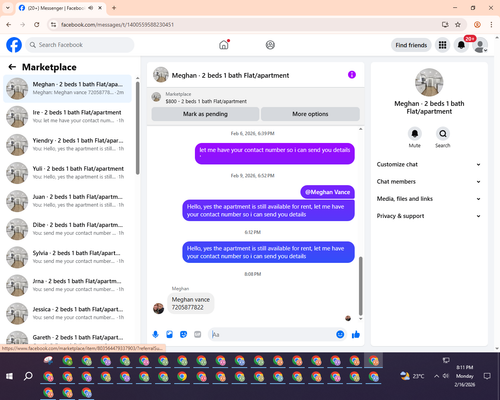Open Sylvia conversation in the list
500x400 pixels.
67,257
